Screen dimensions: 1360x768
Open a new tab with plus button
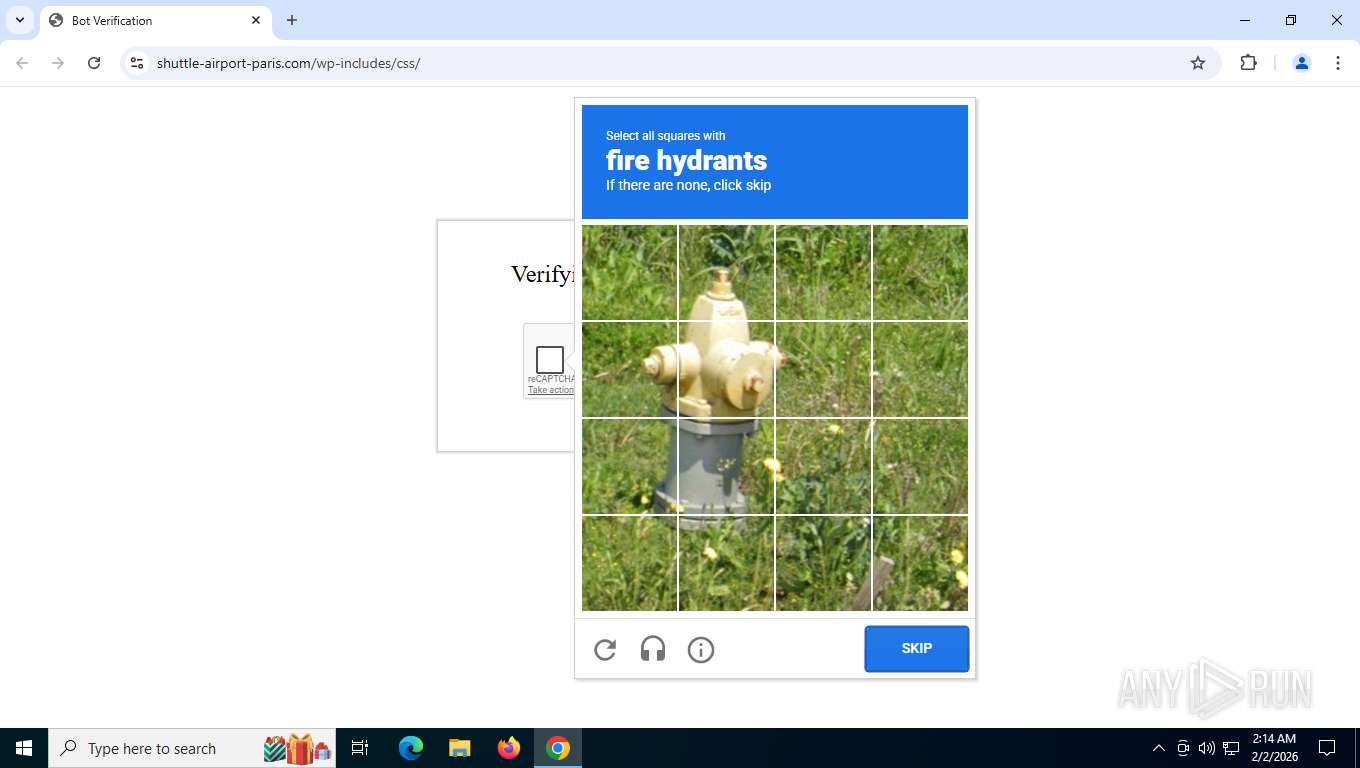pos(292,20)
